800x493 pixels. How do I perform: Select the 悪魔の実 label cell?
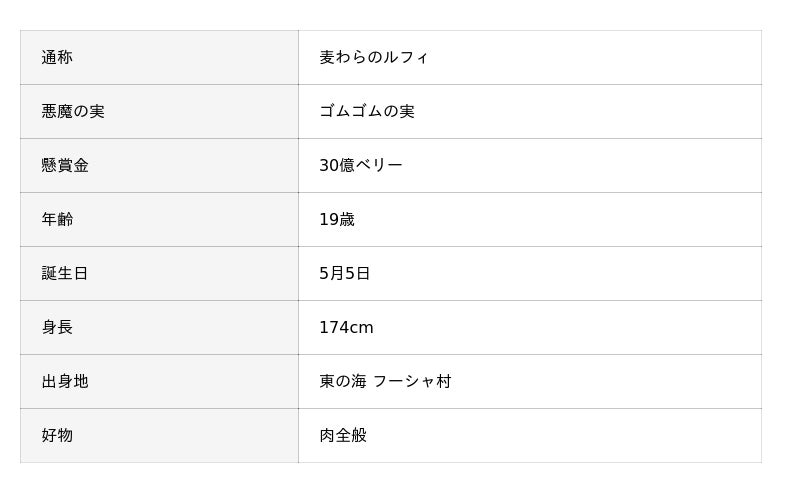[73, 112]
